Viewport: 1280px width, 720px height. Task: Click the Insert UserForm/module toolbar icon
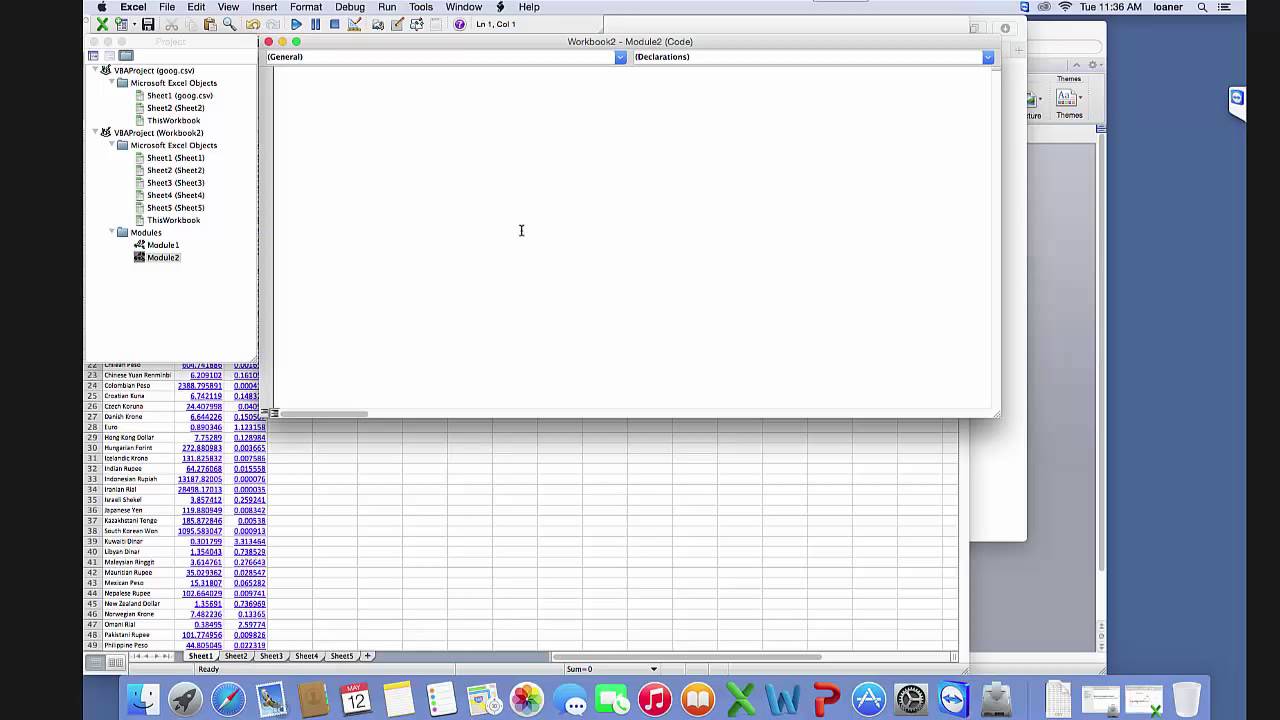[120, 24]
